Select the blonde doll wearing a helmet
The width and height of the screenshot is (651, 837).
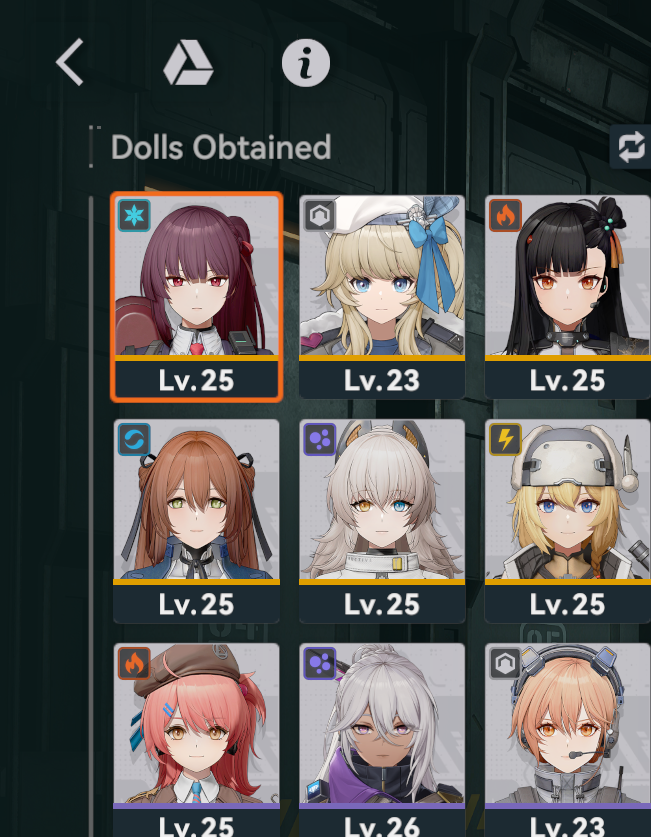point(568,521)
